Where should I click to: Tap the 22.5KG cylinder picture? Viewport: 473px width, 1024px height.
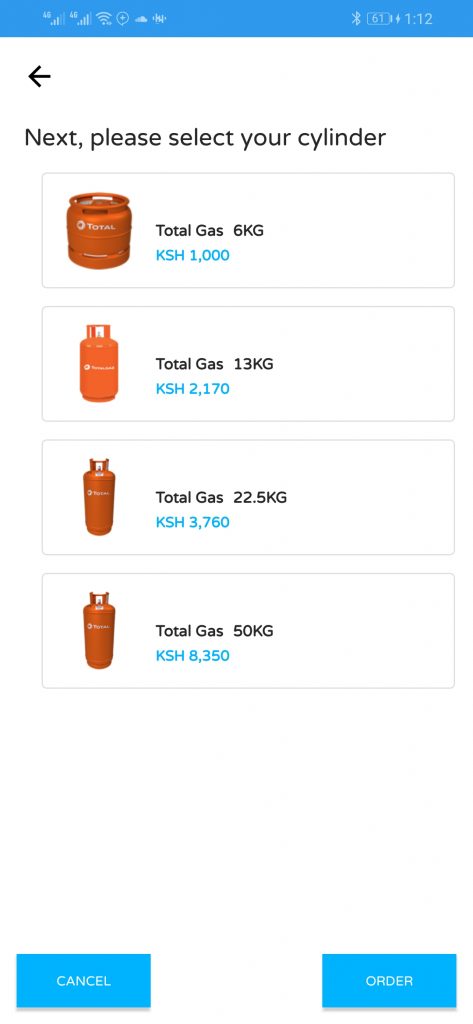point(99,496)
